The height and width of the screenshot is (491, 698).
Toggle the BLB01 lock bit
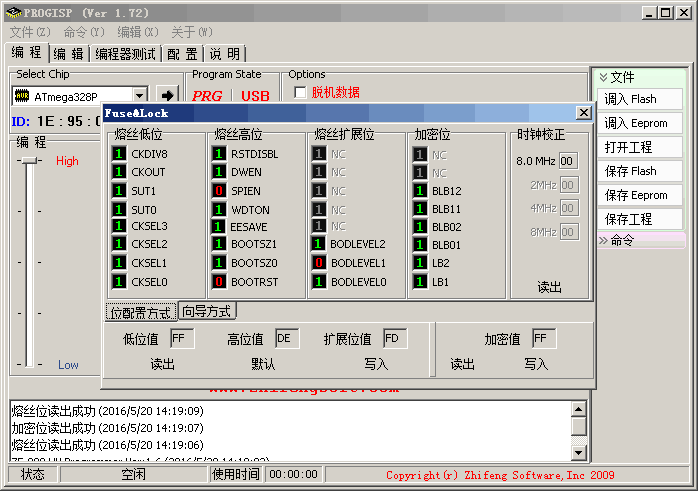(x=420, y=245)
